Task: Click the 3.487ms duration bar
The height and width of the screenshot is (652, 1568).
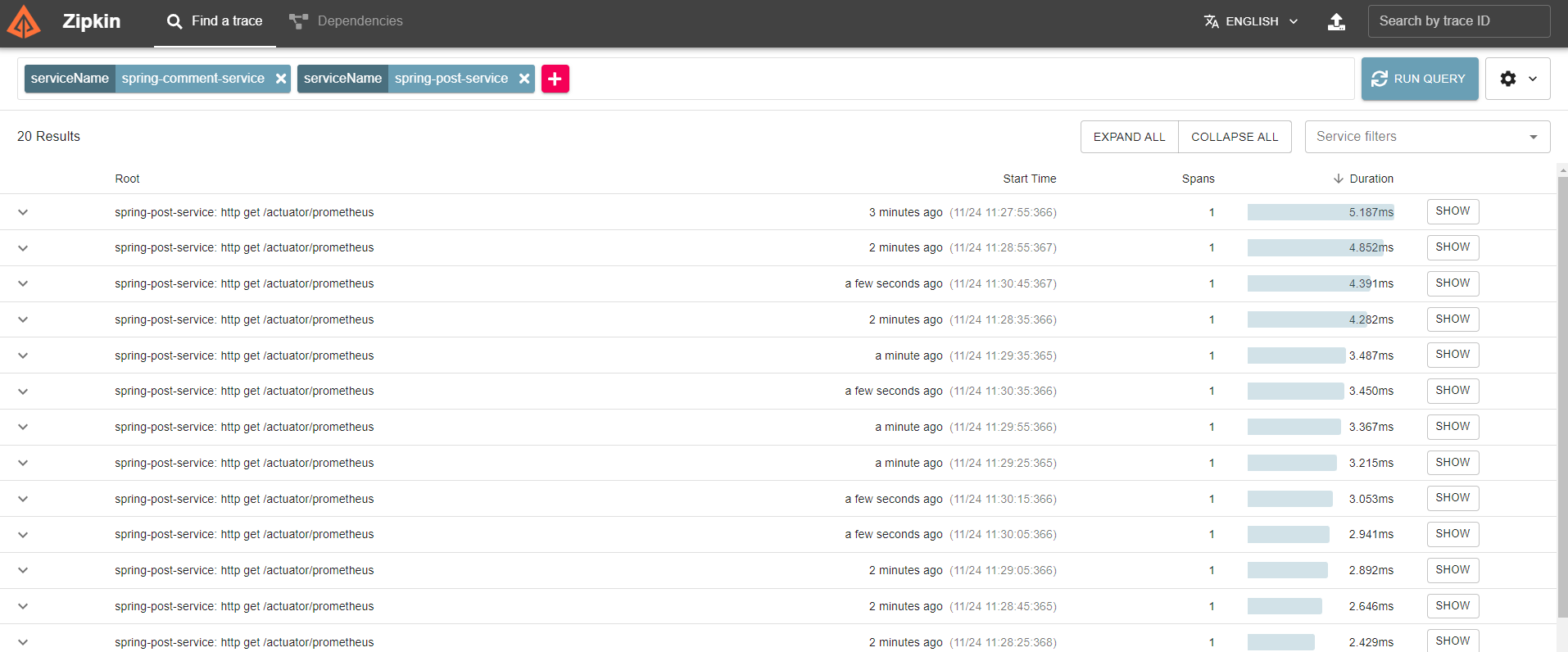Action: click(1297, 355)
